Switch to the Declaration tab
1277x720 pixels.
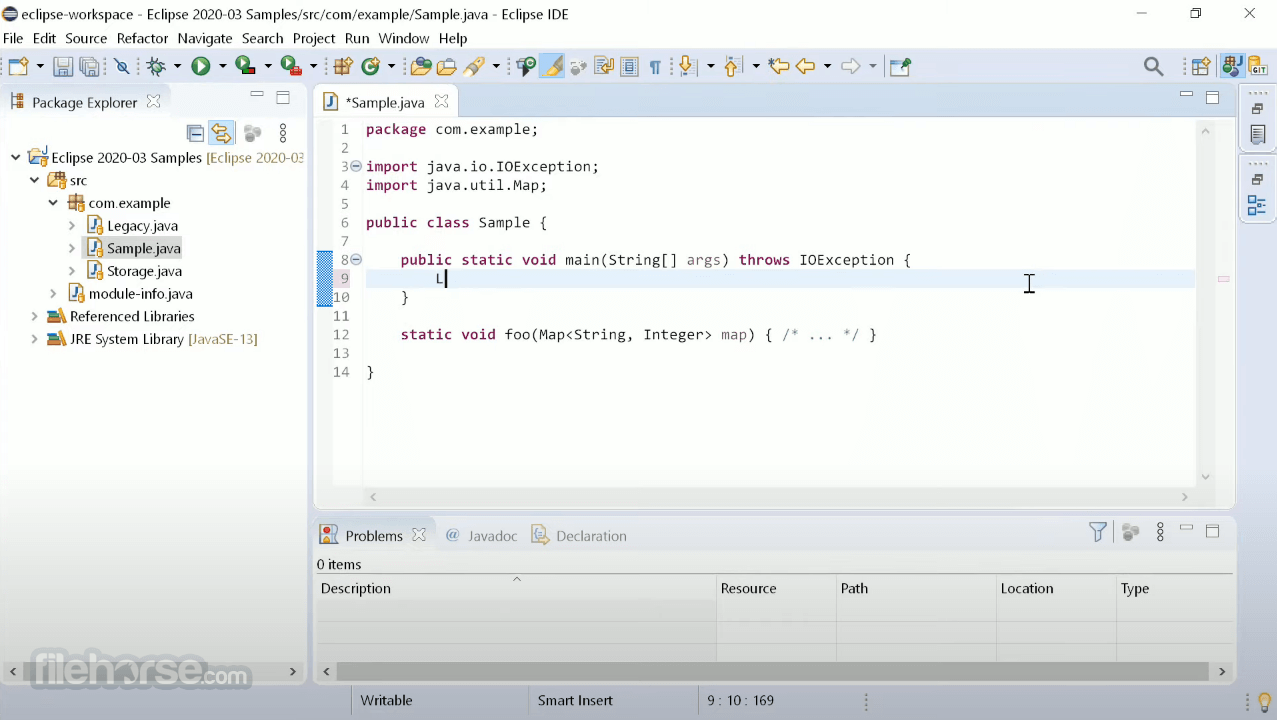[x=579, y=536]
